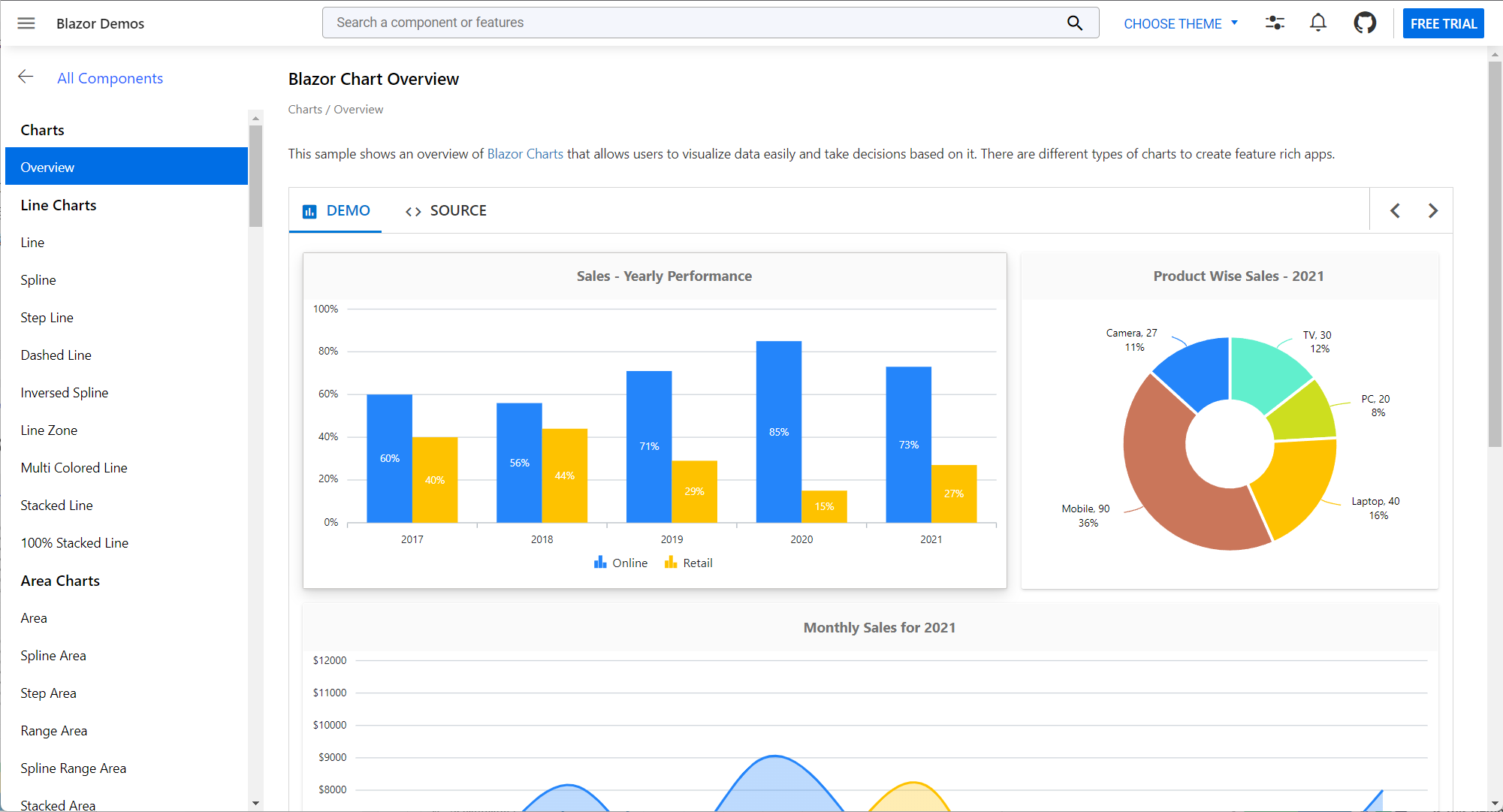Open Spline chart in sidebar

[x=38, y=280]
